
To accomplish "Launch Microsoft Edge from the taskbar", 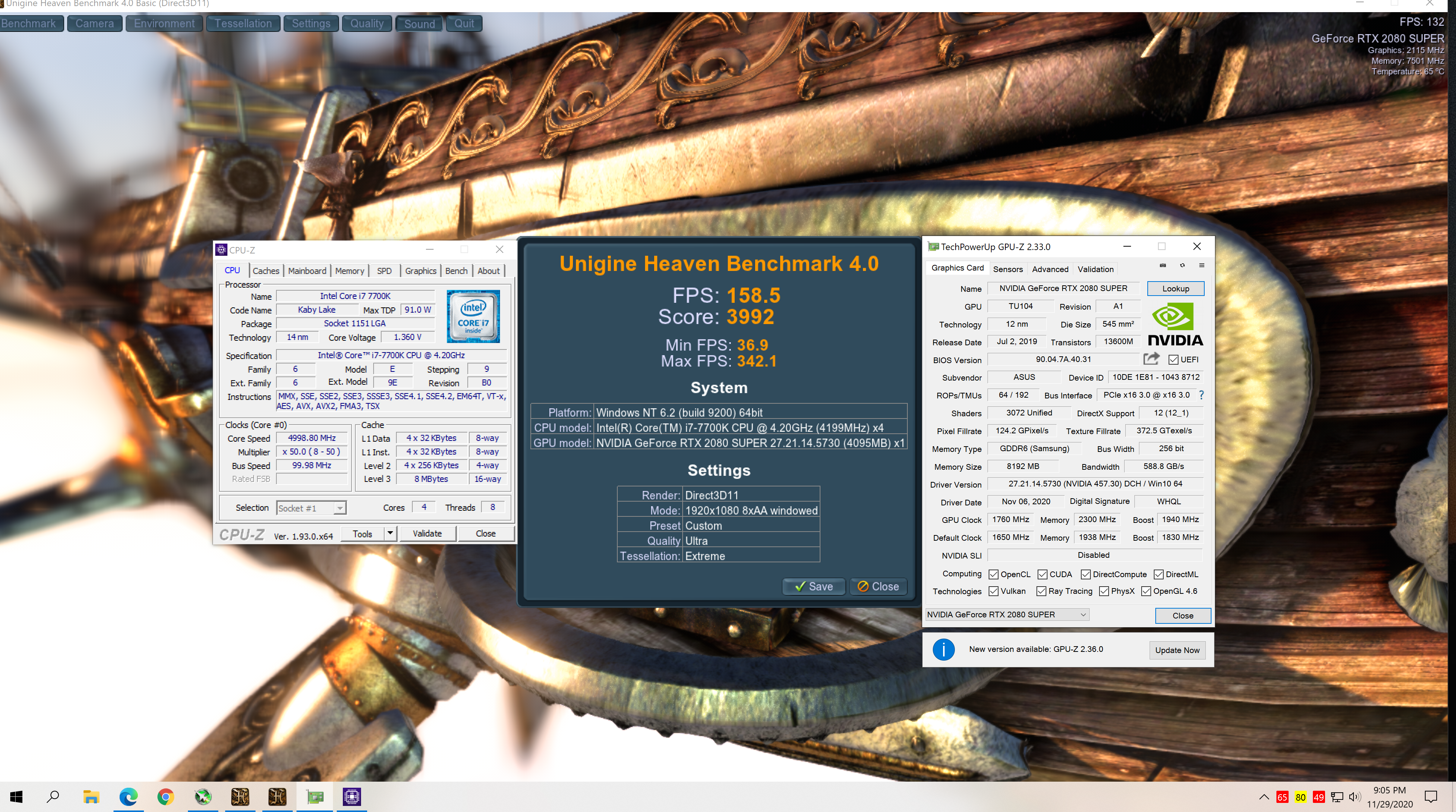I will [128, 797].
